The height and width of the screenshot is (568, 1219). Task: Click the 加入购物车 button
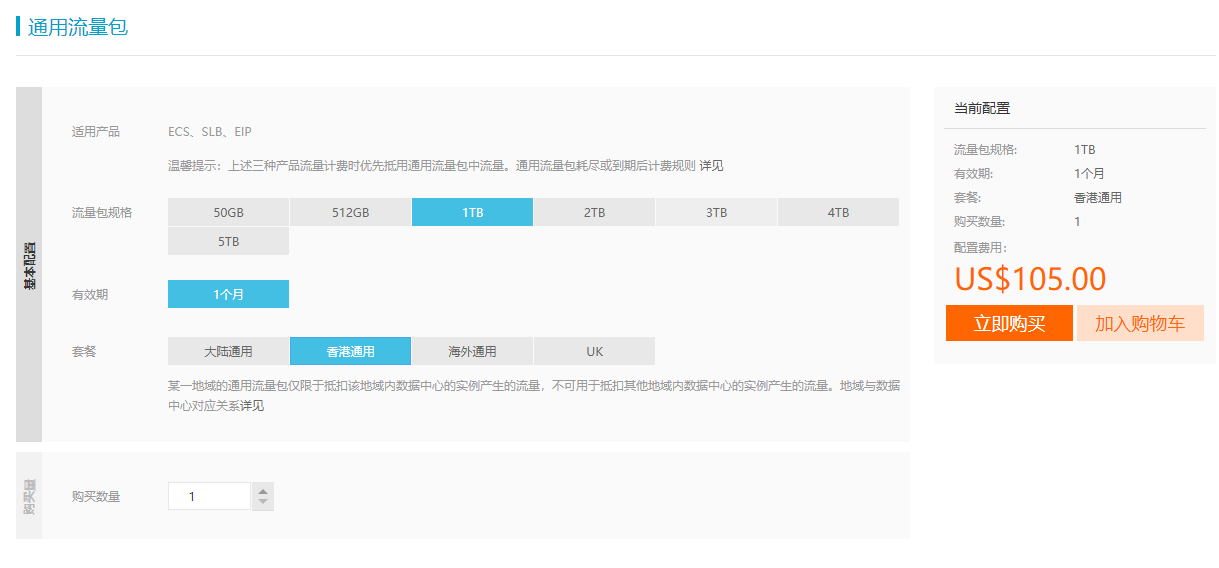(x=1140, y=323)
